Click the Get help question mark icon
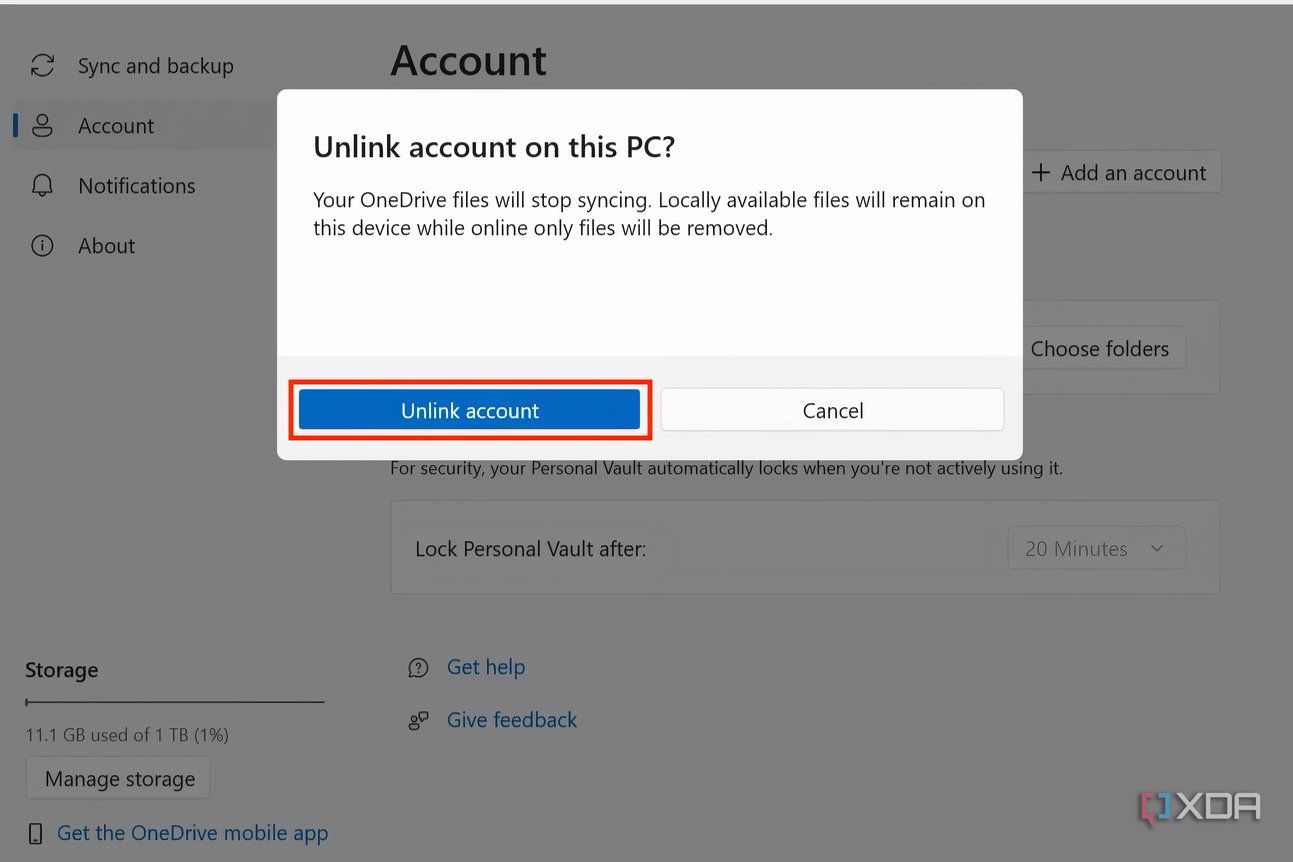This screenshot has width=1293, height=862. tap(418, 667)
